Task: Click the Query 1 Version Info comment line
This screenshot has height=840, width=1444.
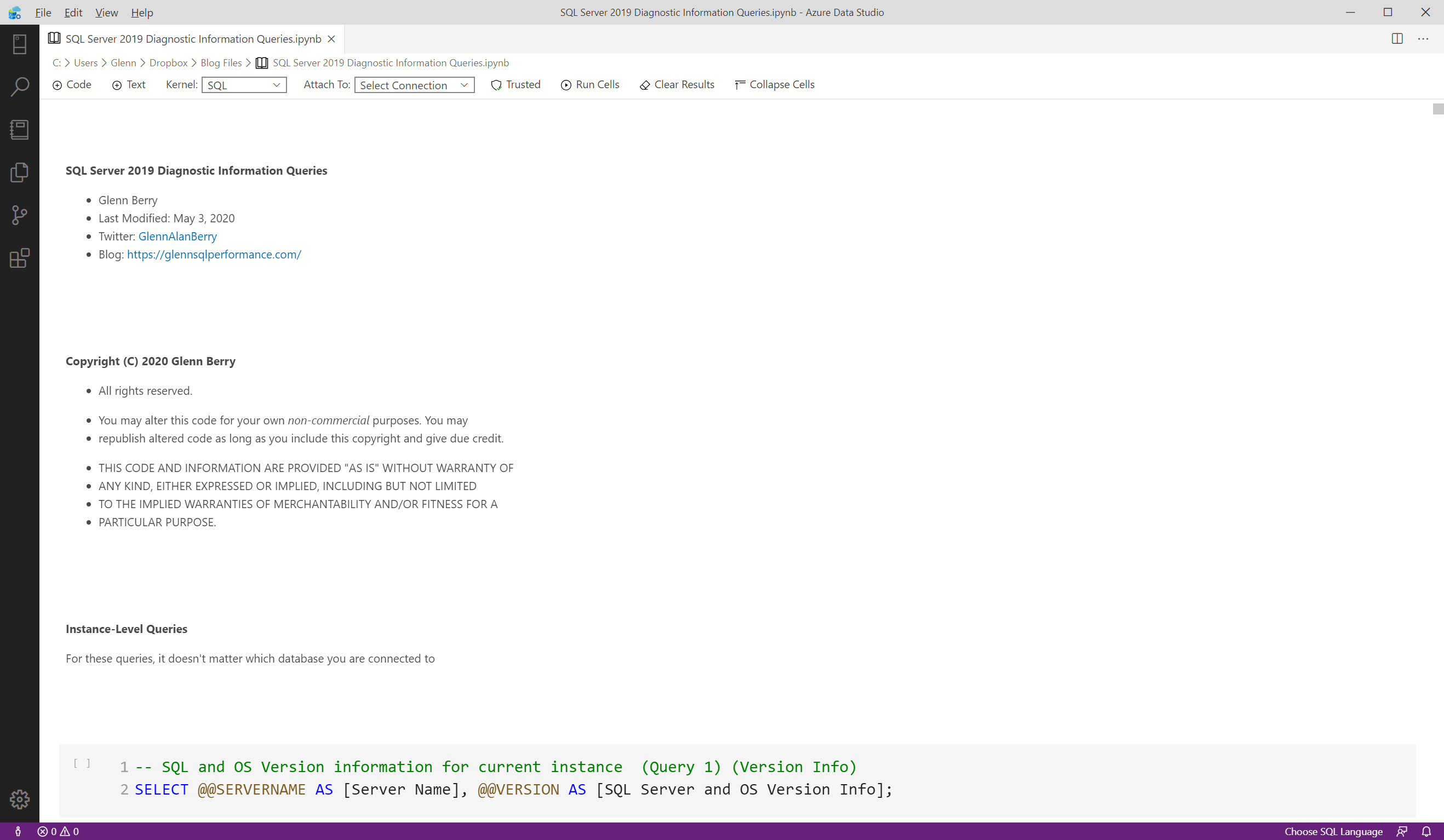Action: click(x=496, y=767)
